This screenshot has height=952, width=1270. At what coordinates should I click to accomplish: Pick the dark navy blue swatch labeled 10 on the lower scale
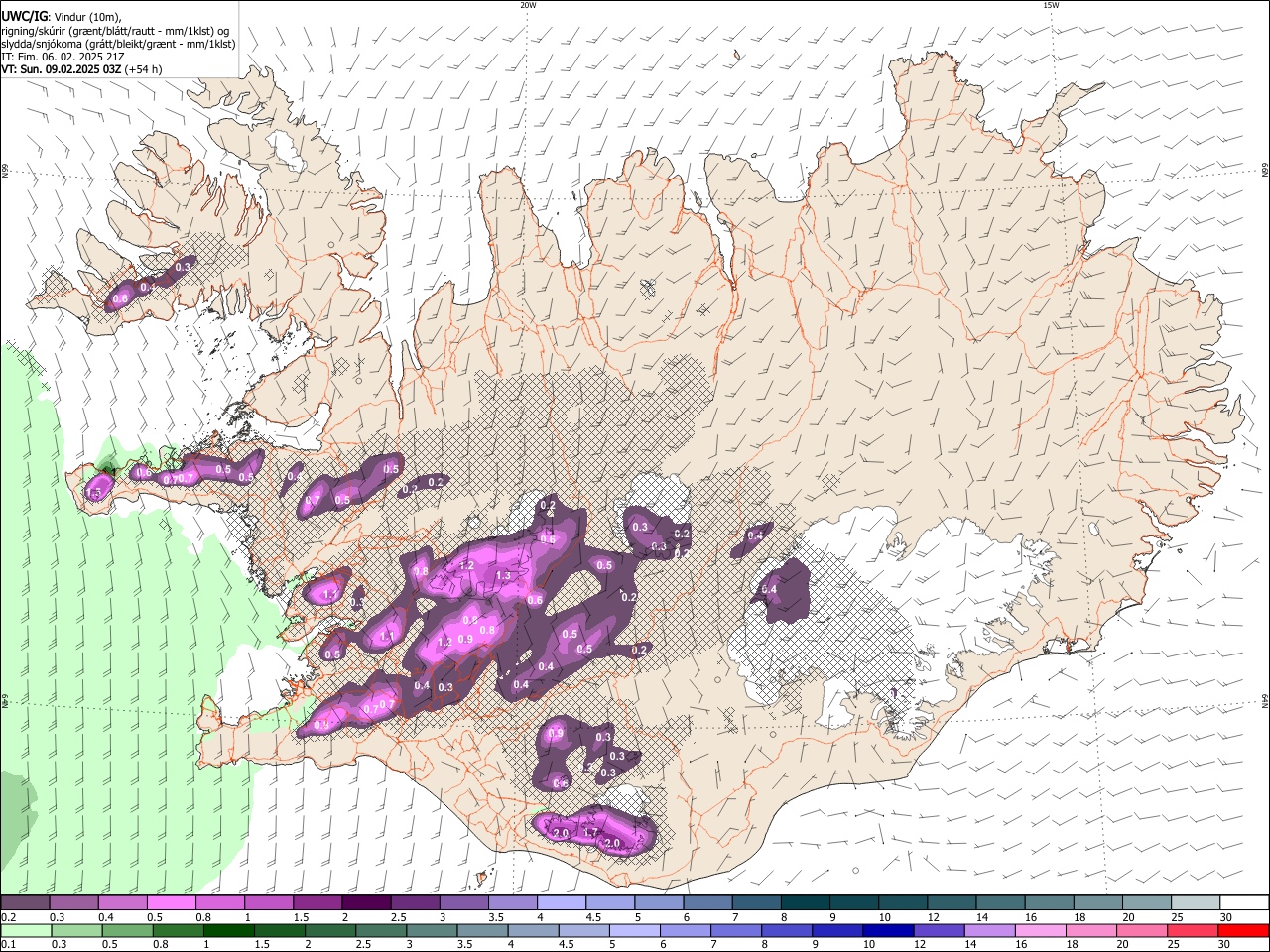[887, 931]
